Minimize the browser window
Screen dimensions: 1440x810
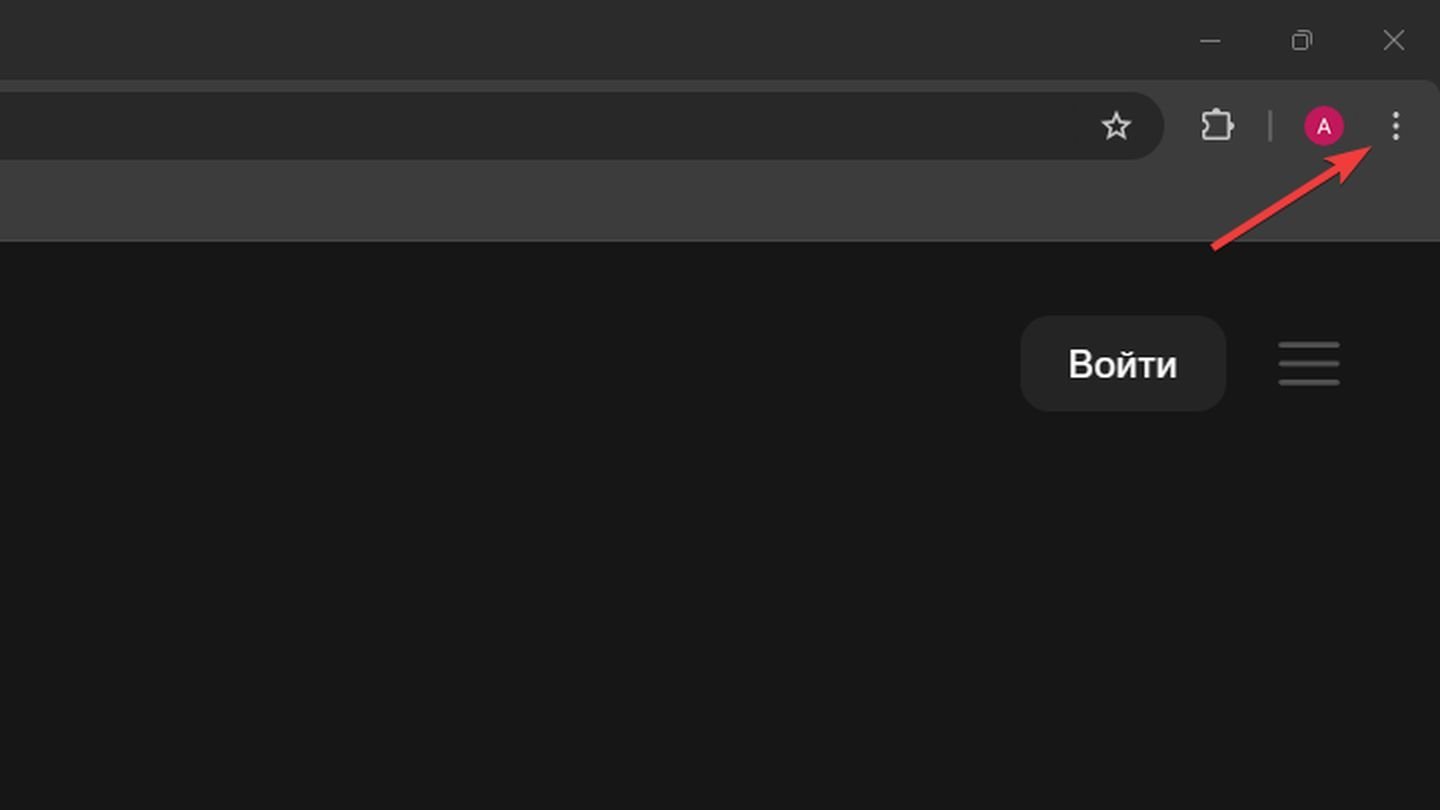click(x=1210, y=41)
